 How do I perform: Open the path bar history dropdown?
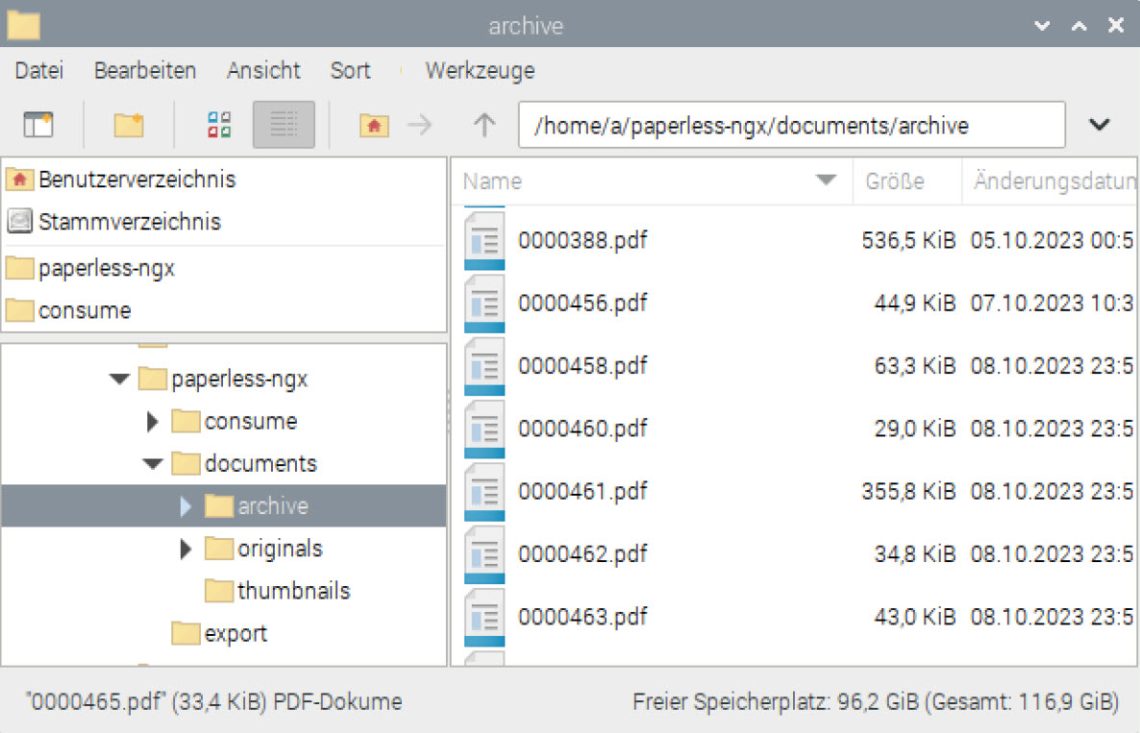(1099, 125)
